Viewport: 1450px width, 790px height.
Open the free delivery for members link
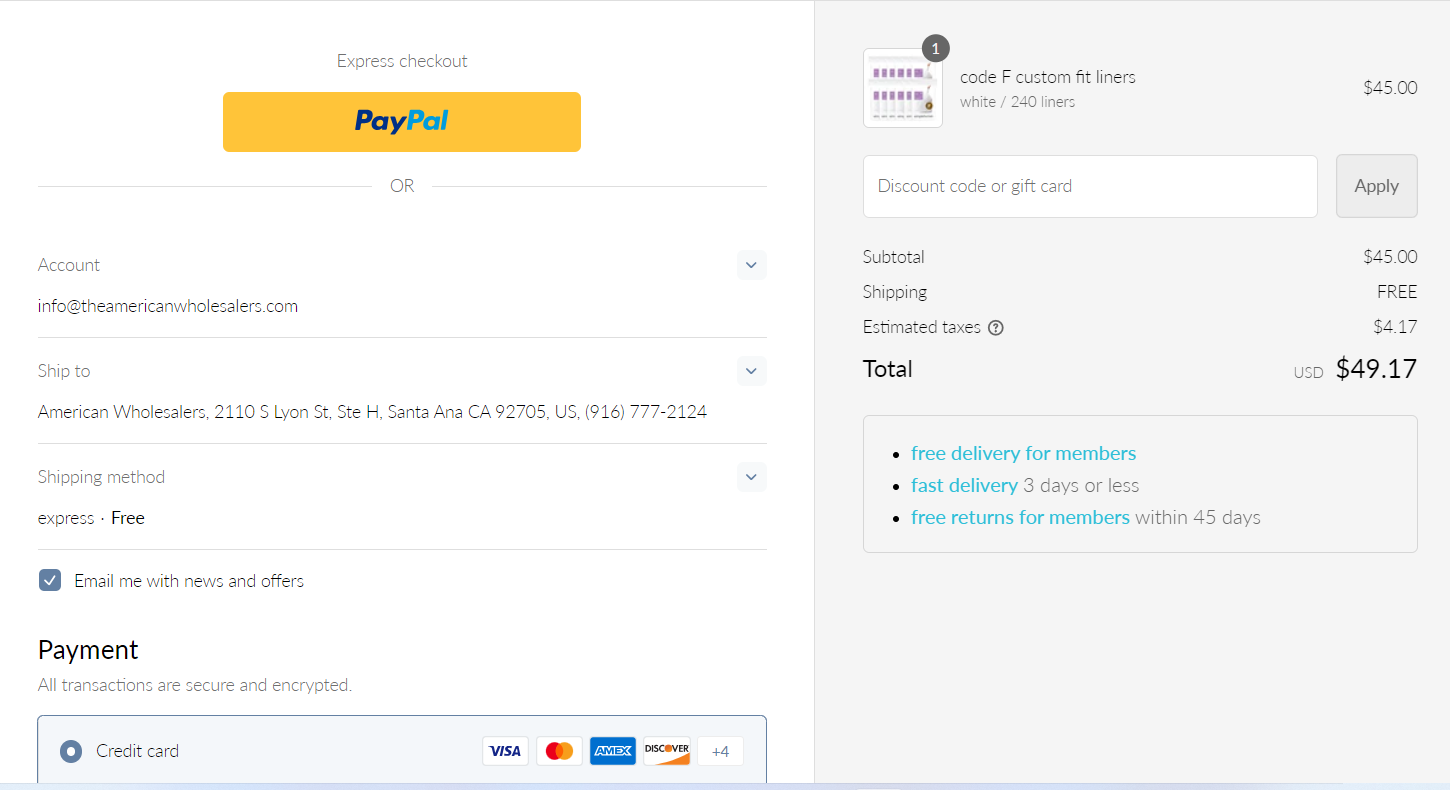coord(1024,453)
